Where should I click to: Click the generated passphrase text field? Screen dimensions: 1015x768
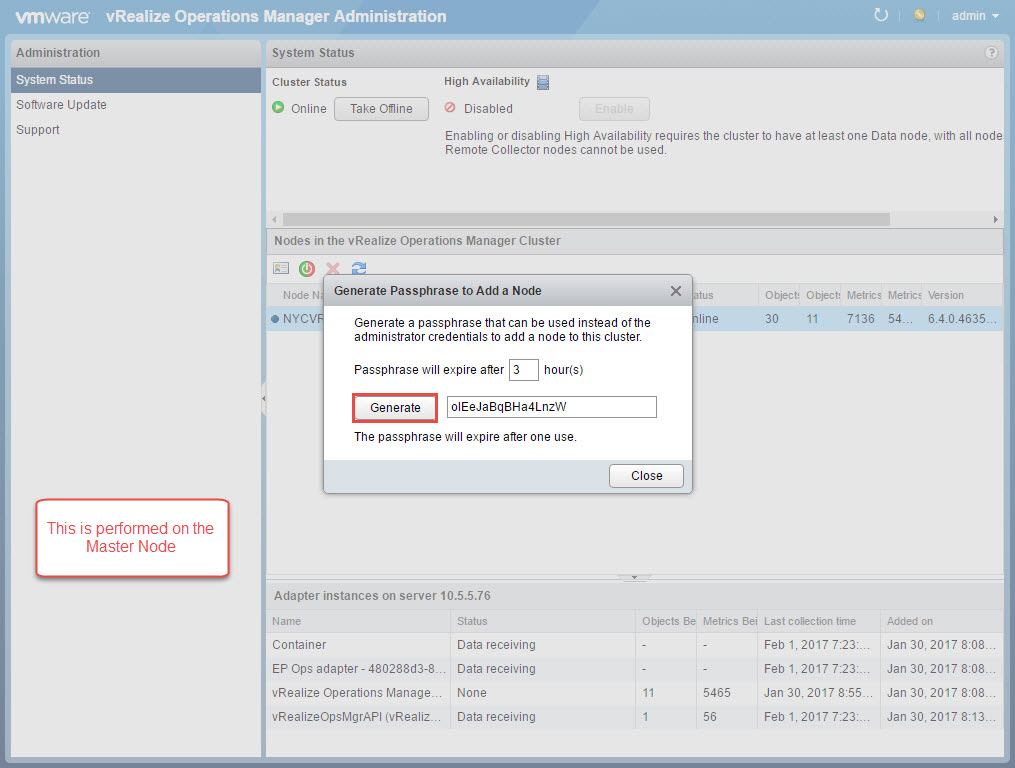point(552,407)
